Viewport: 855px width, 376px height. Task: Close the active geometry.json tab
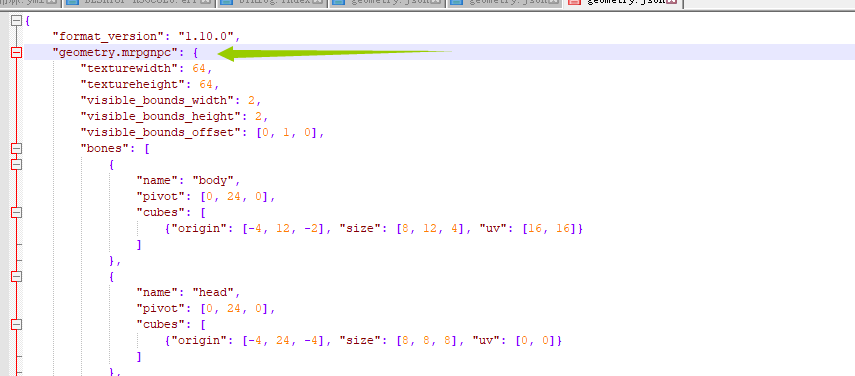[672, 2]
